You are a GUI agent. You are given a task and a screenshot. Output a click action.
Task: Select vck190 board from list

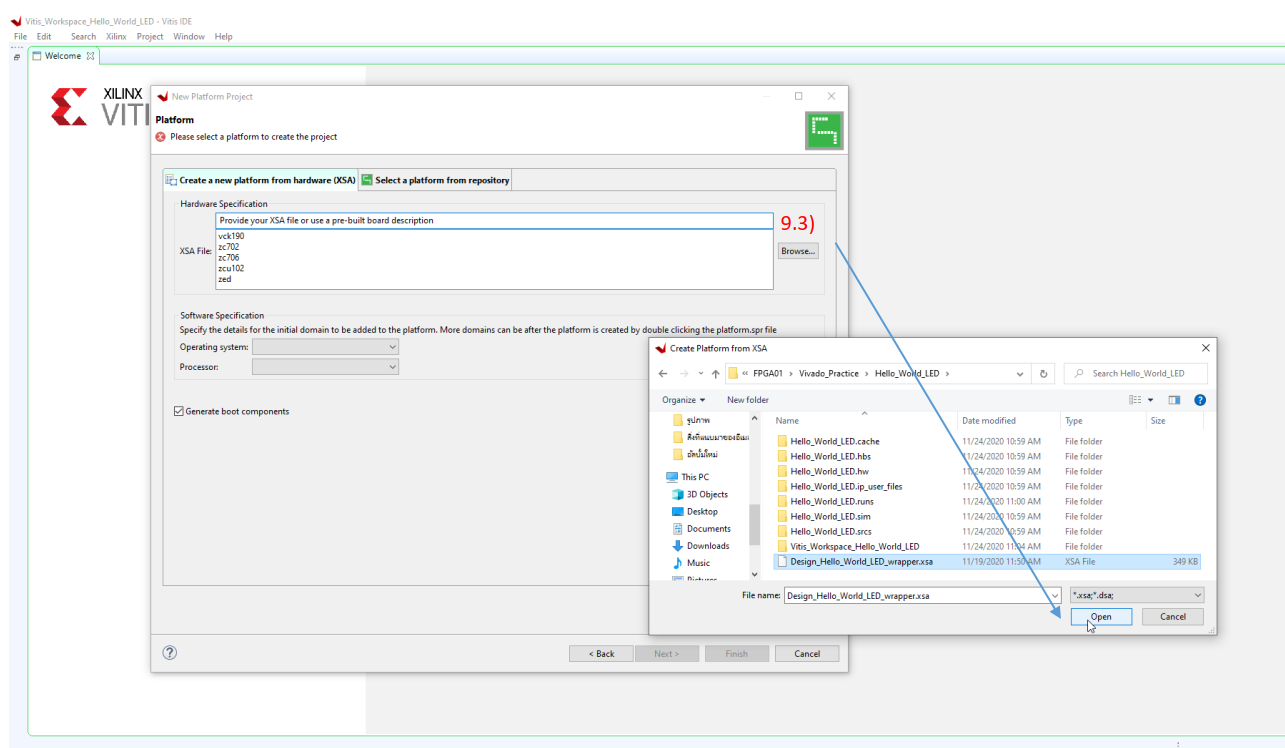231,236
